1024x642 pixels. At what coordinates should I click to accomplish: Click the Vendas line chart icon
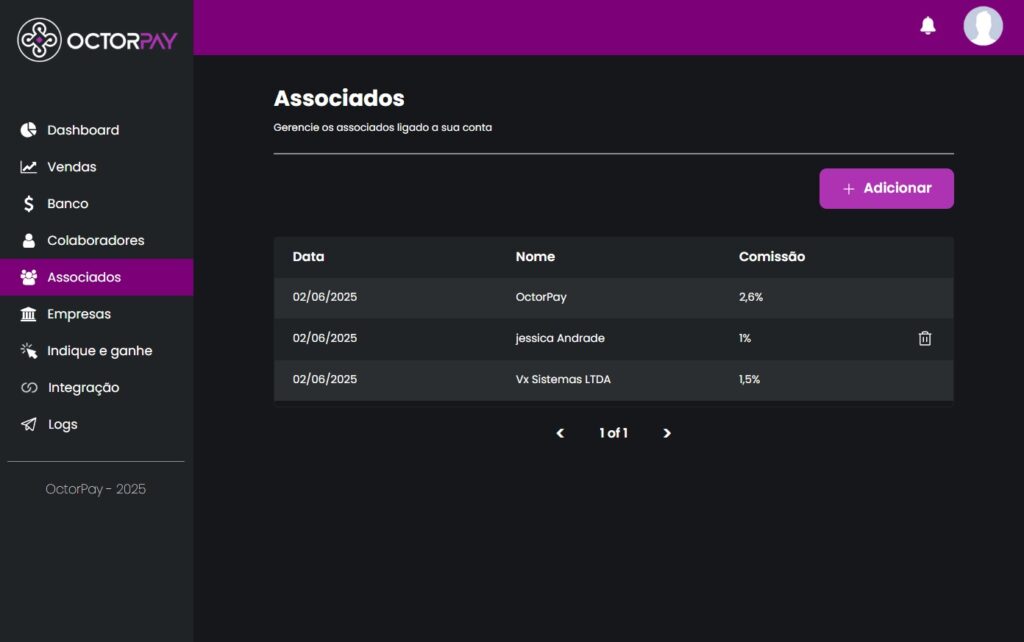(x=28, y=167)
